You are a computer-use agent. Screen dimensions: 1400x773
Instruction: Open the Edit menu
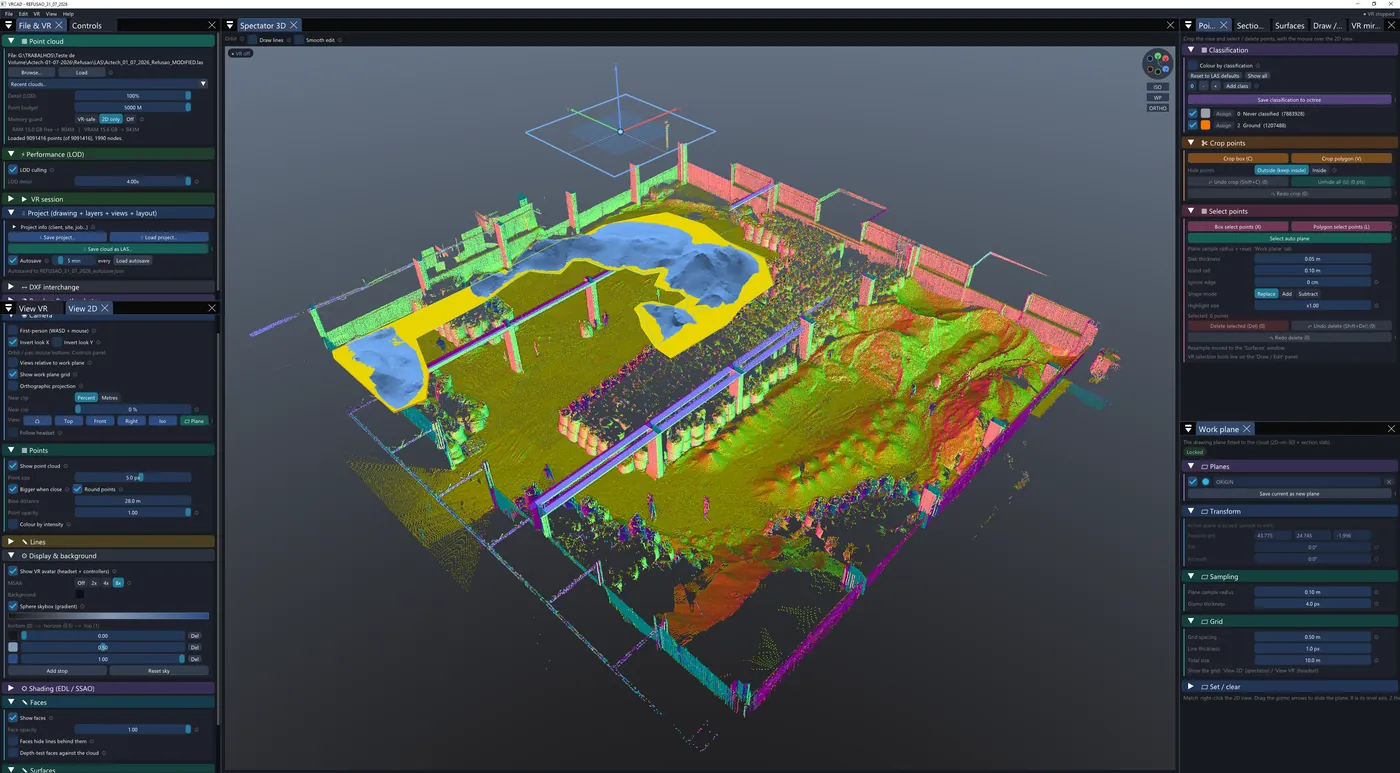point(23,14)
